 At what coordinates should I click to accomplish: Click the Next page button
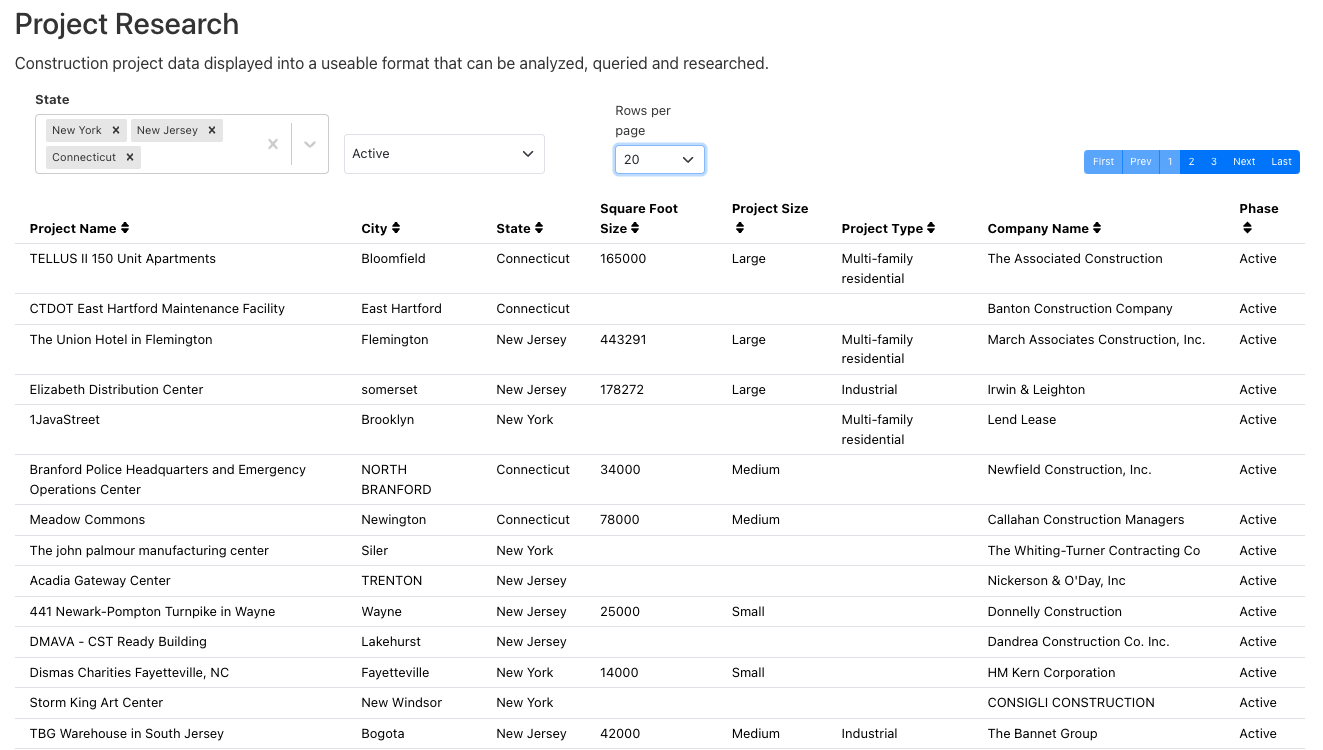click(x=1244, y=162)
